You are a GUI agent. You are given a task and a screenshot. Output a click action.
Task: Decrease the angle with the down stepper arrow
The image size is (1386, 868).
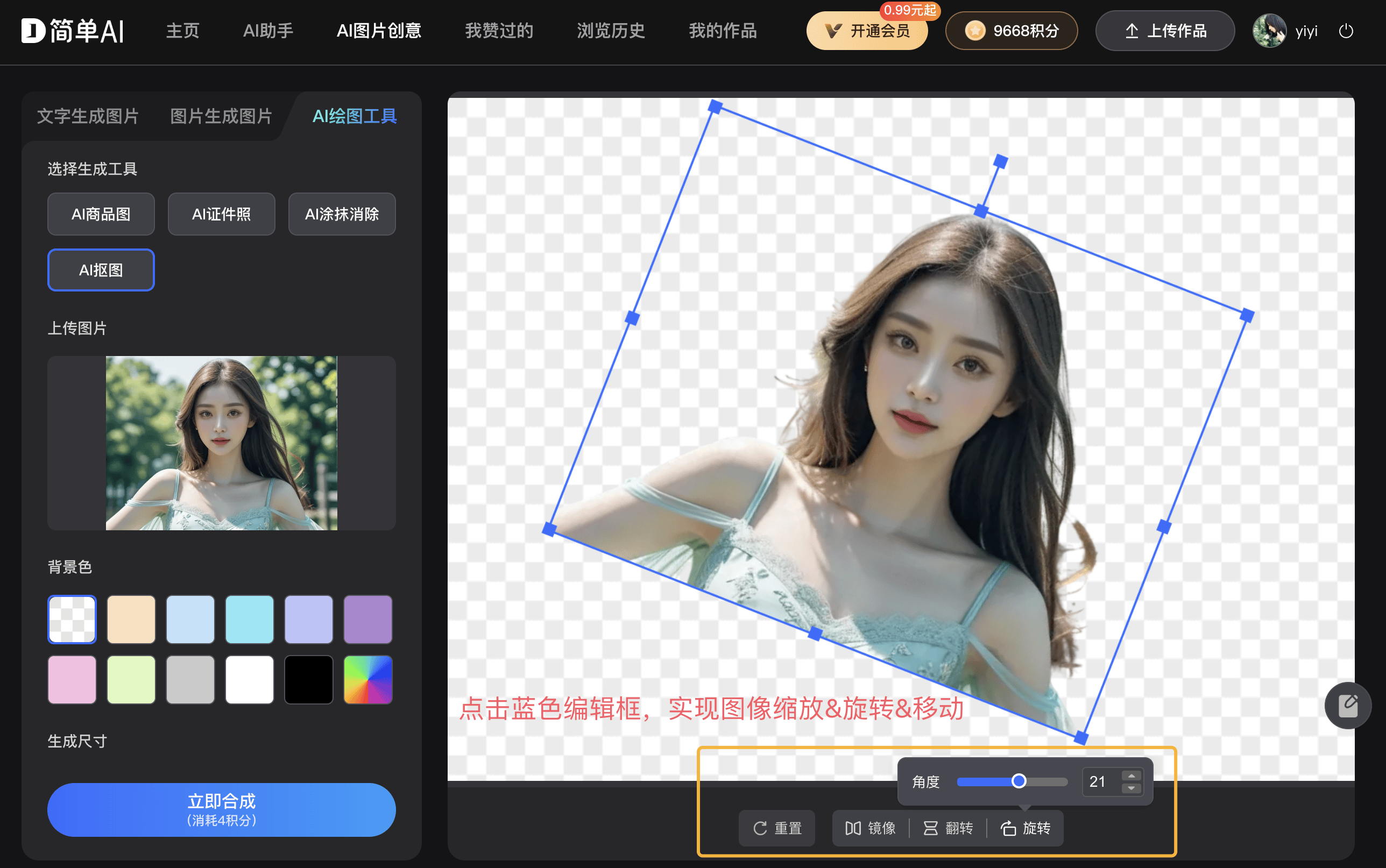click(x=1130, y=788)
